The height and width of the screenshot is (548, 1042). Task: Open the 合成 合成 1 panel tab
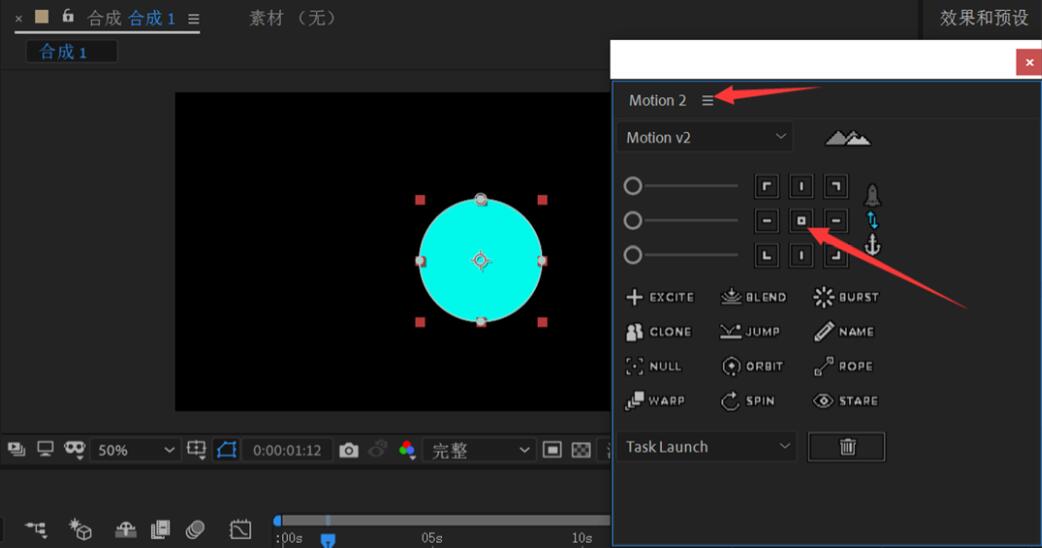click(x=132, y=18)
